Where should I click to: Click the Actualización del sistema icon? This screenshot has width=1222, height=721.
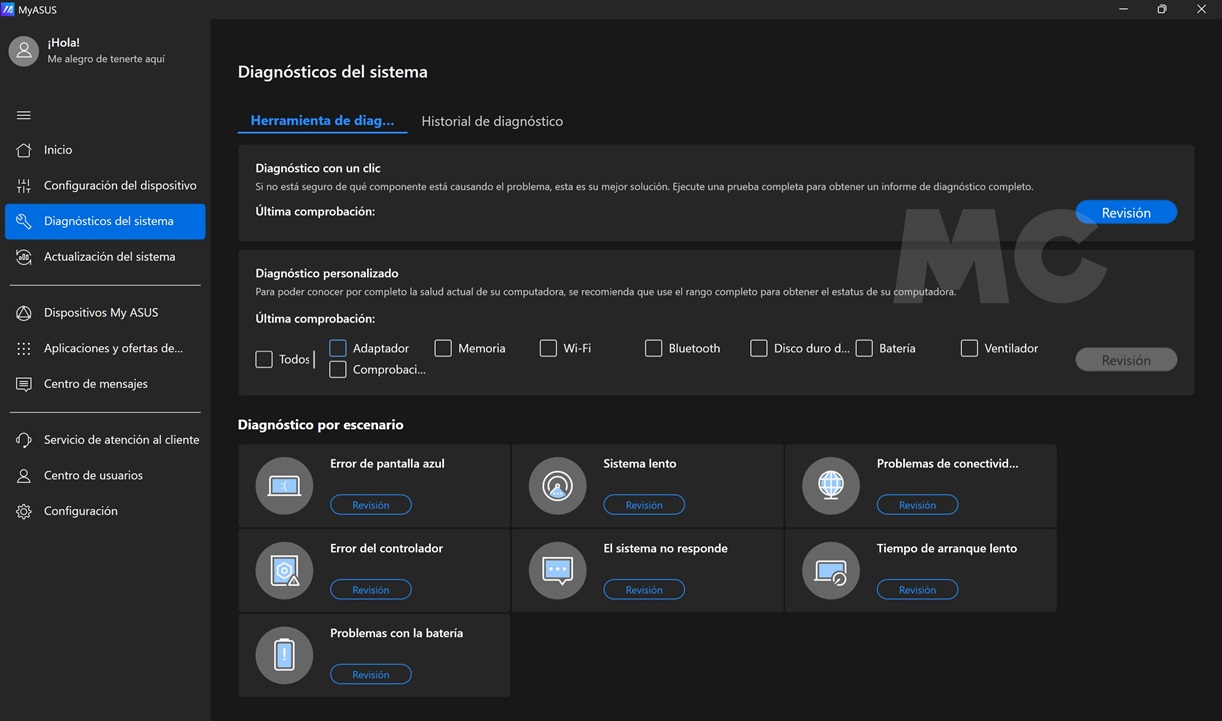(x=24, y=257)
